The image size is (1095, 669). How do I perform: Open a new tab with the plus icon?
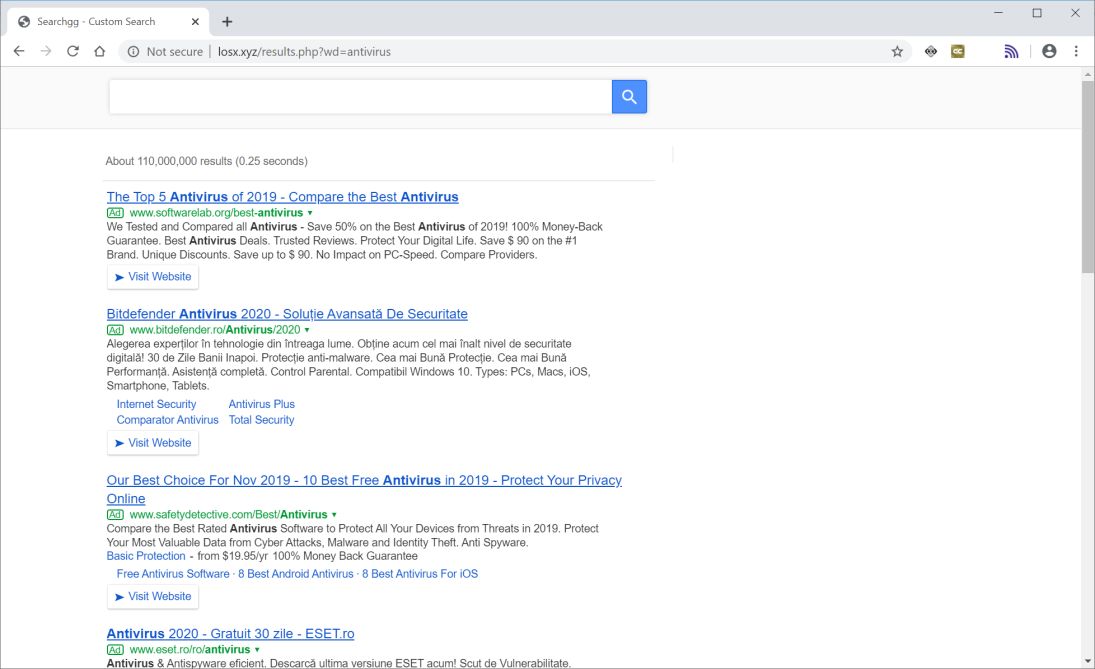(227, 22)
